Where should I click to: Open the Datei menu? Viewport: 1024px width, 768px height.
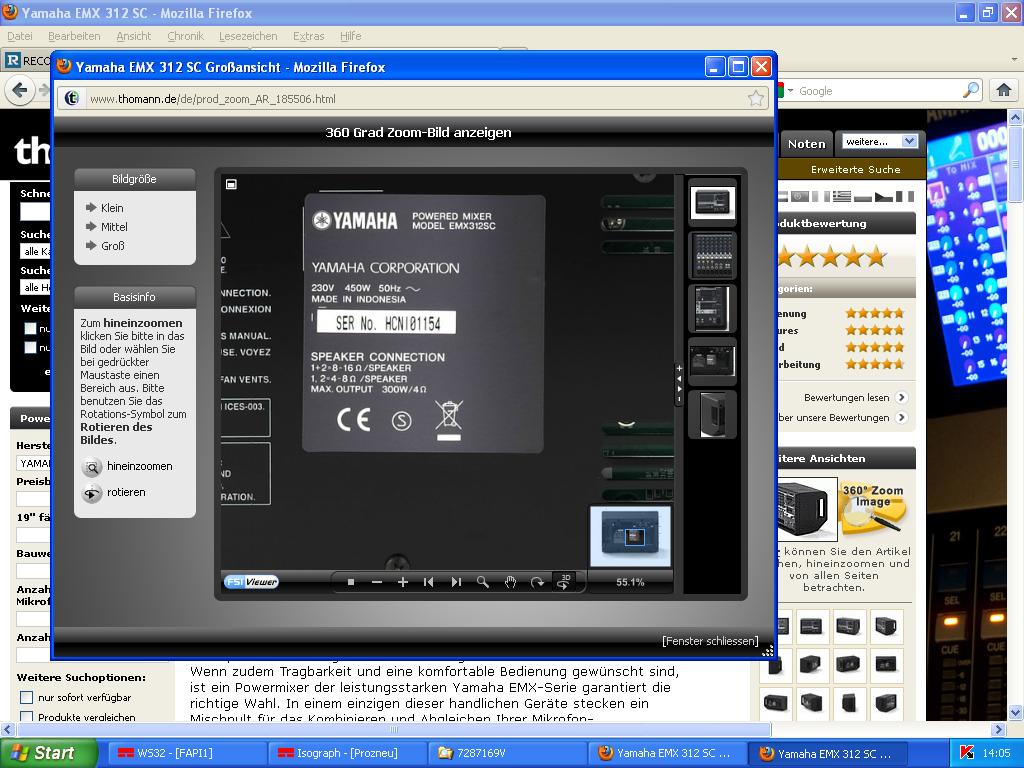pos(20,36)
